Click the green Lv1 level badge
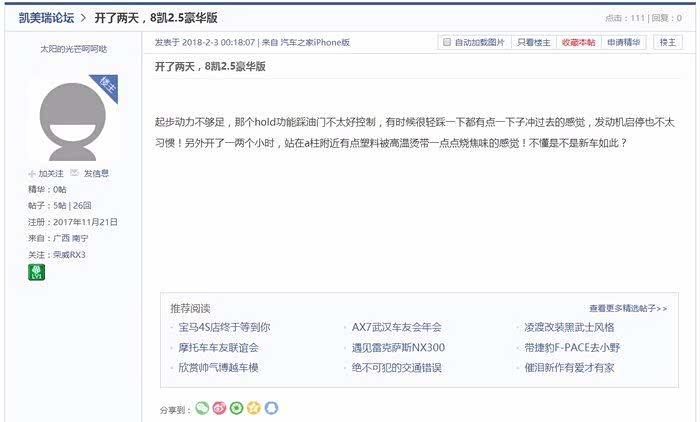The height and width of the screenshot is (422, 700). pyautogui.click(x=36, y=272)
